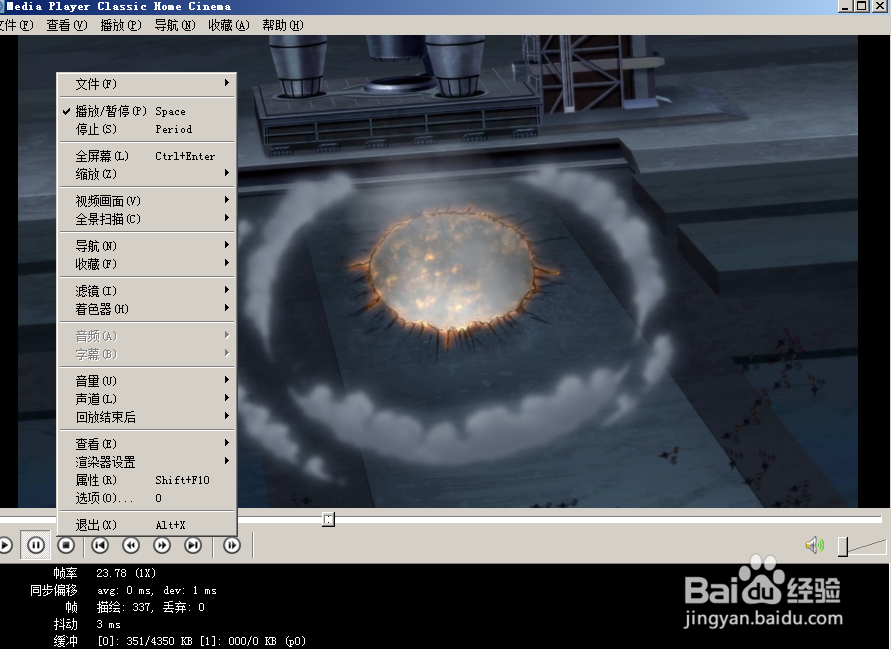Click the seek bar track past the thumb
Screen dimensions: 891x649
(608, 519)
